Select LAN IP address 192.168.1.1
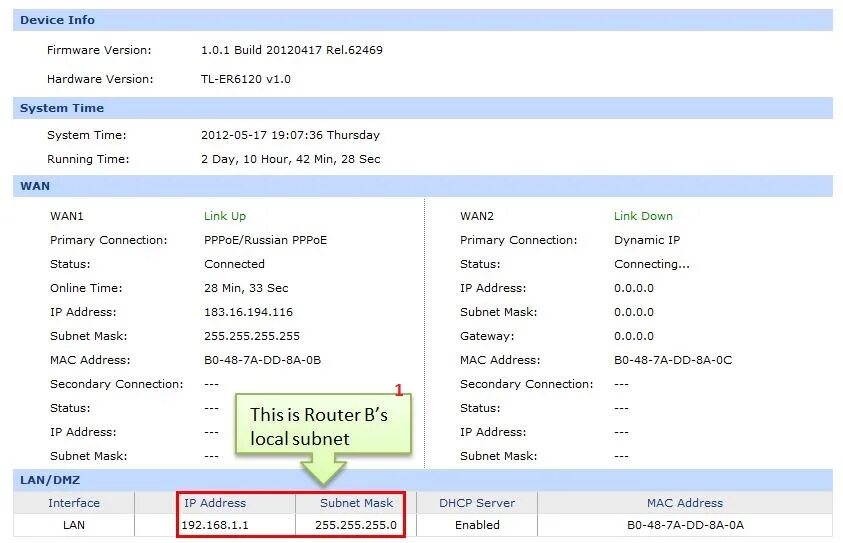The width and height of the screenshot is (843, 543). (x=215, y=525)
